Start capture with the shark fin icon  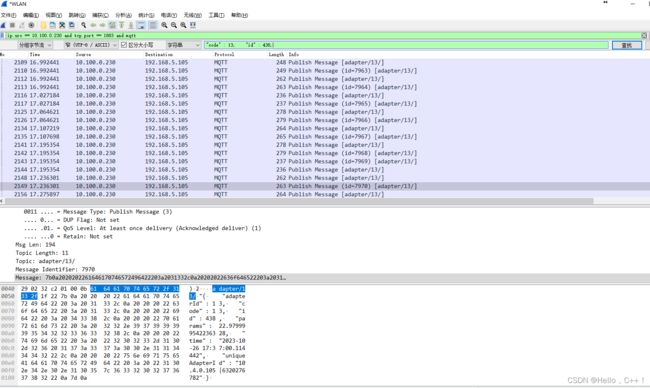point(3,25)
